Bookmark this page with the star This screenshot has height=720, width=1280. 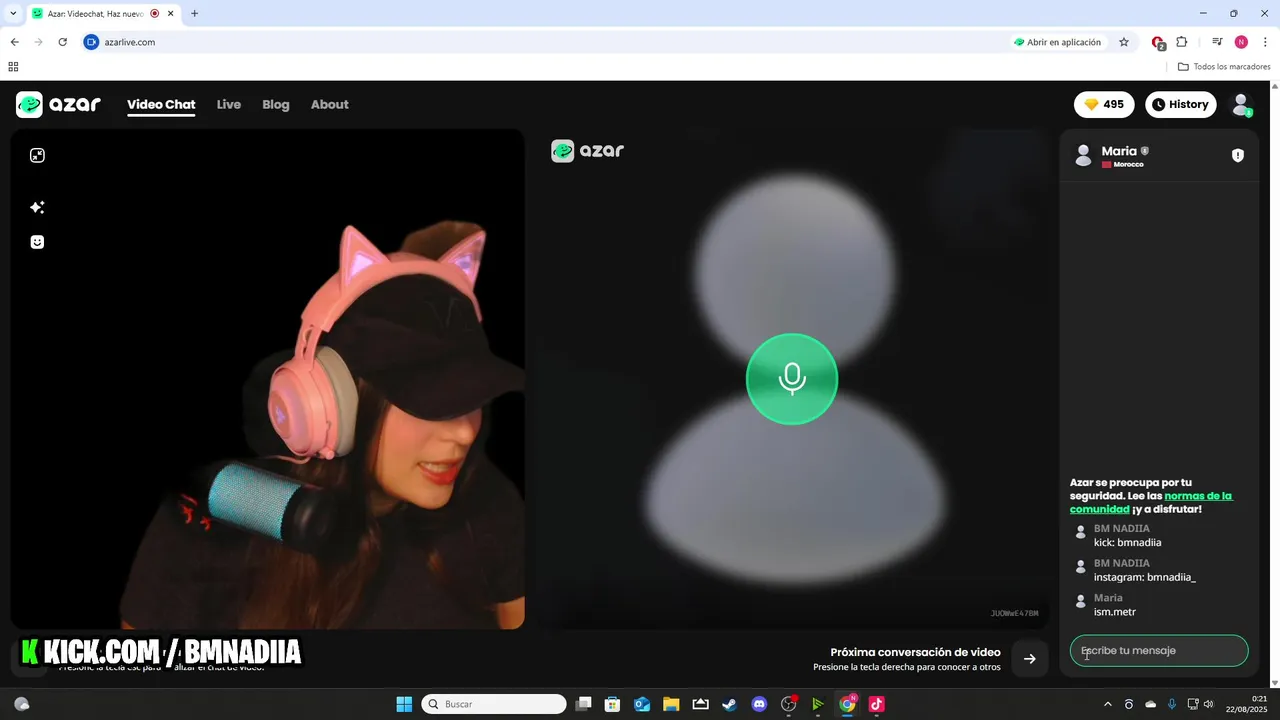(x=1124, y=42)
